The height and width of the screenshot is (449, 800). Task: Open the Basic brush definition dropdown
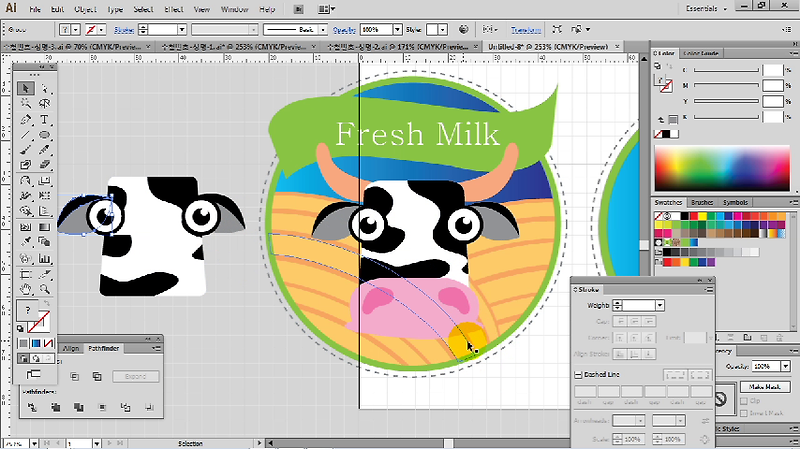[323, 30]
